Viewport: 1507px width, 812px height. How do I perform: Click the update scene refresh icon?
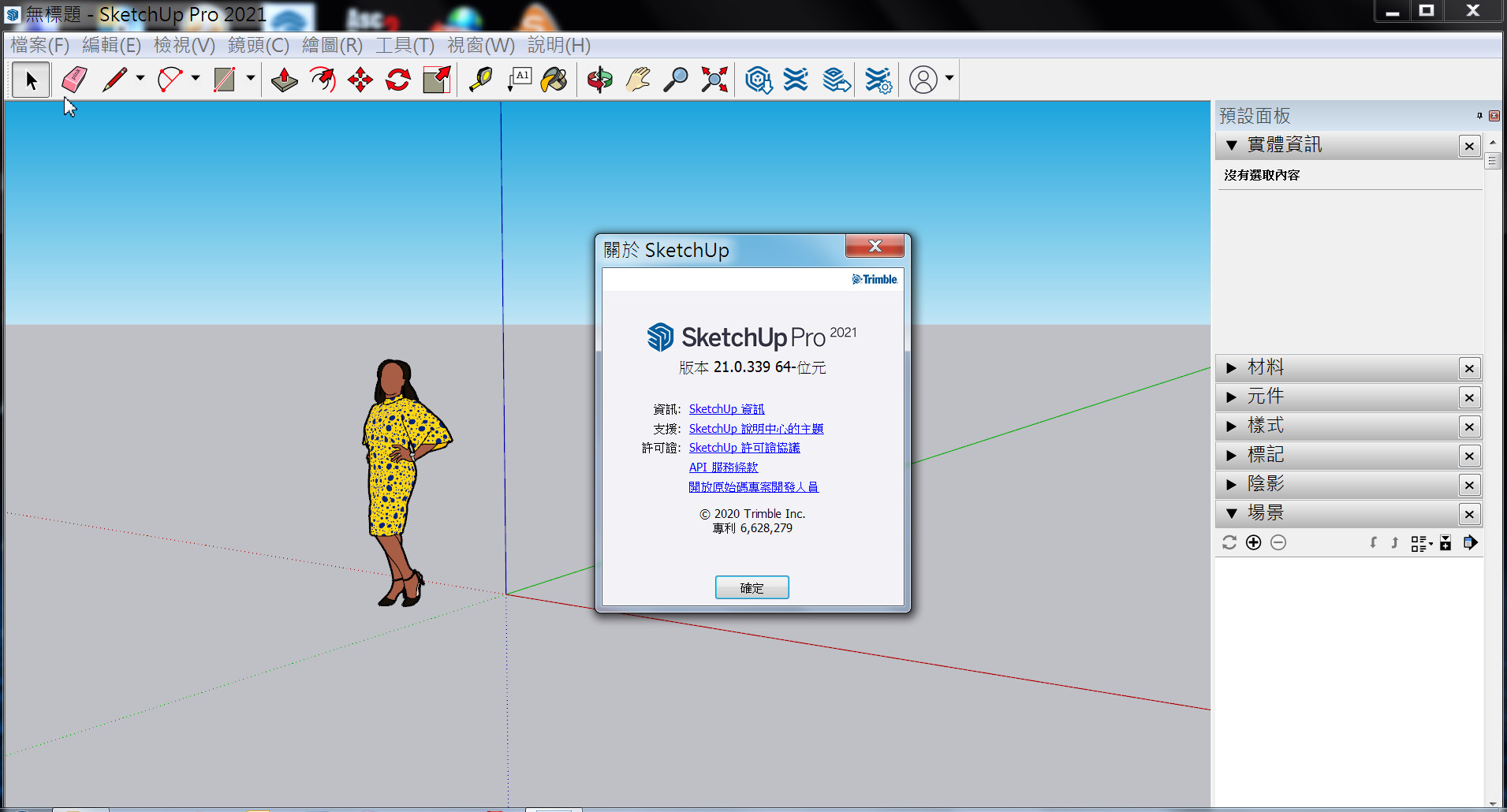pos(1229,542)
